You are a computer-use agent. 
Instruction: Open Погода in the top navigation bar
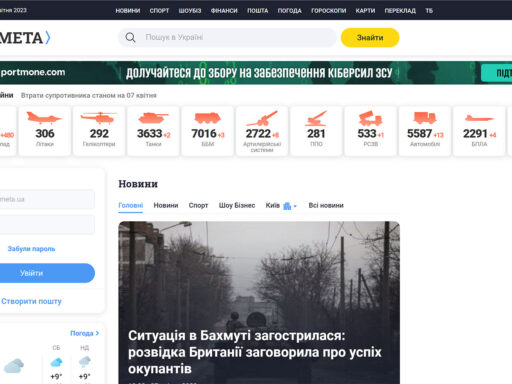point(290,11)
